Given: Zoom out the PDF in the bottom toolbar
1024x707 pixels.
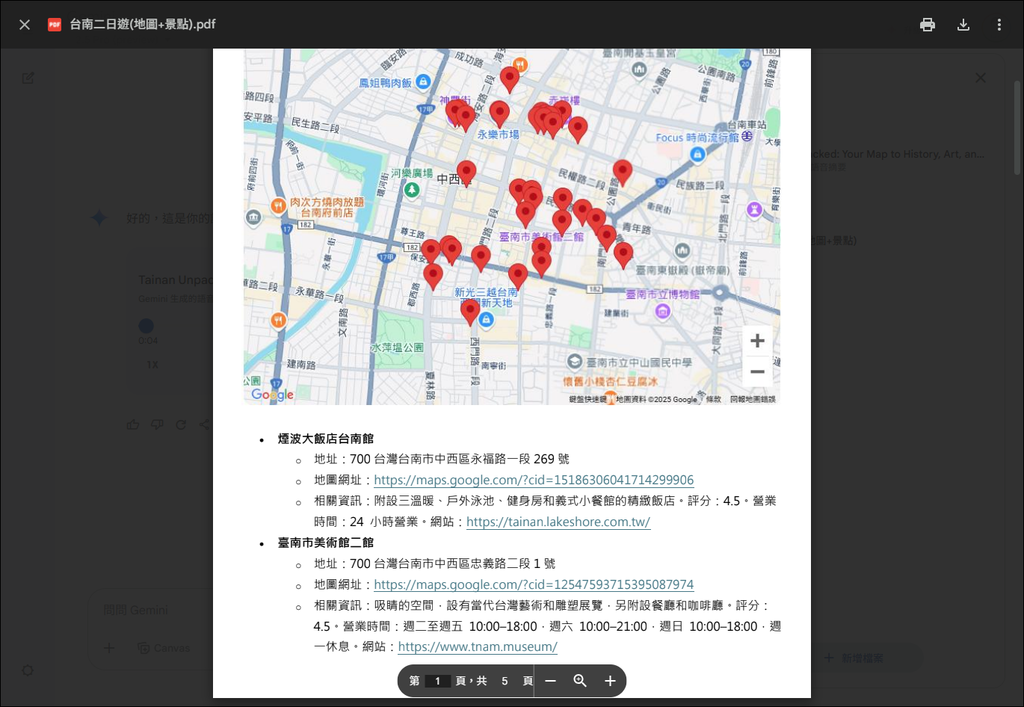Looking at the screenshot, I should tap(551, 681).
